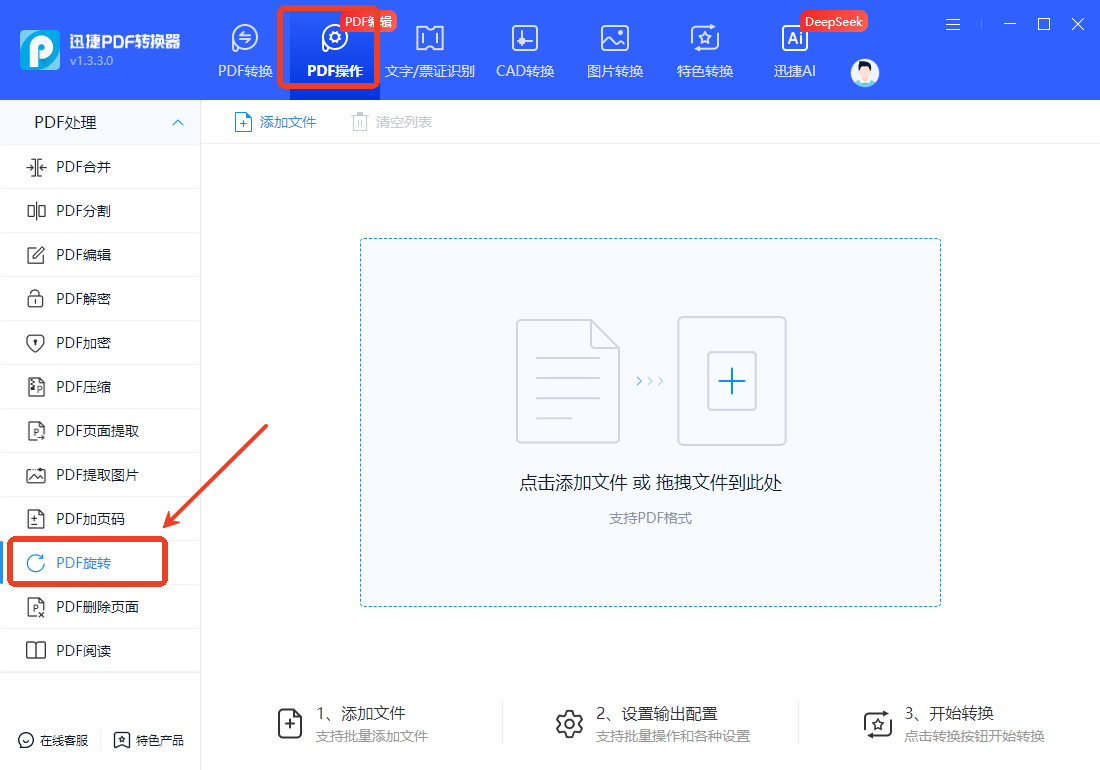This screenshot has height=770, width=1100.
Task: Select the CAD转换 tab
Action: tap(525, 51)
